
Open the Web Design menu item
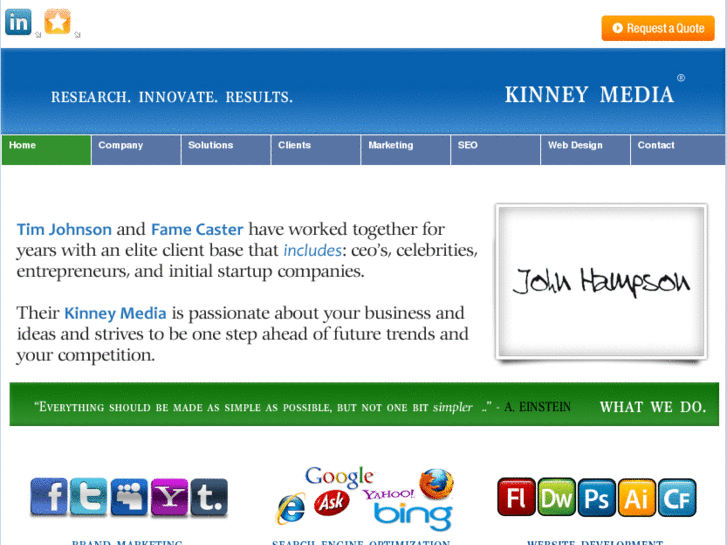tap(586, 150)
